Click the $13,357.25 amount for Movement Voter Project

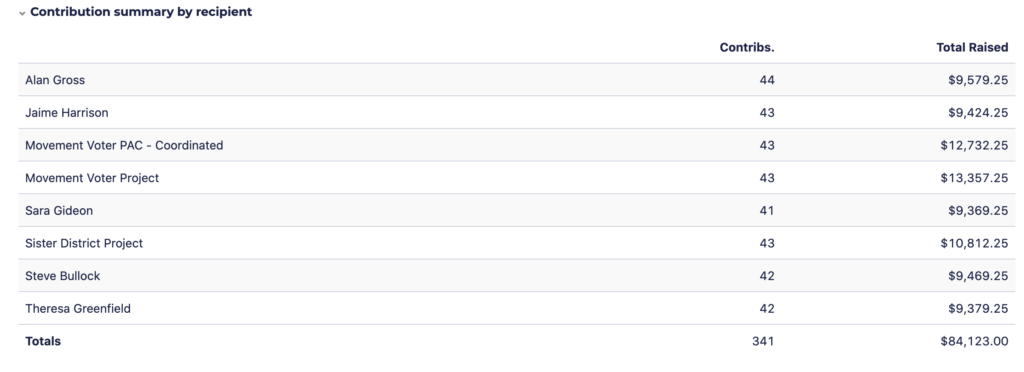coord(974,178)
